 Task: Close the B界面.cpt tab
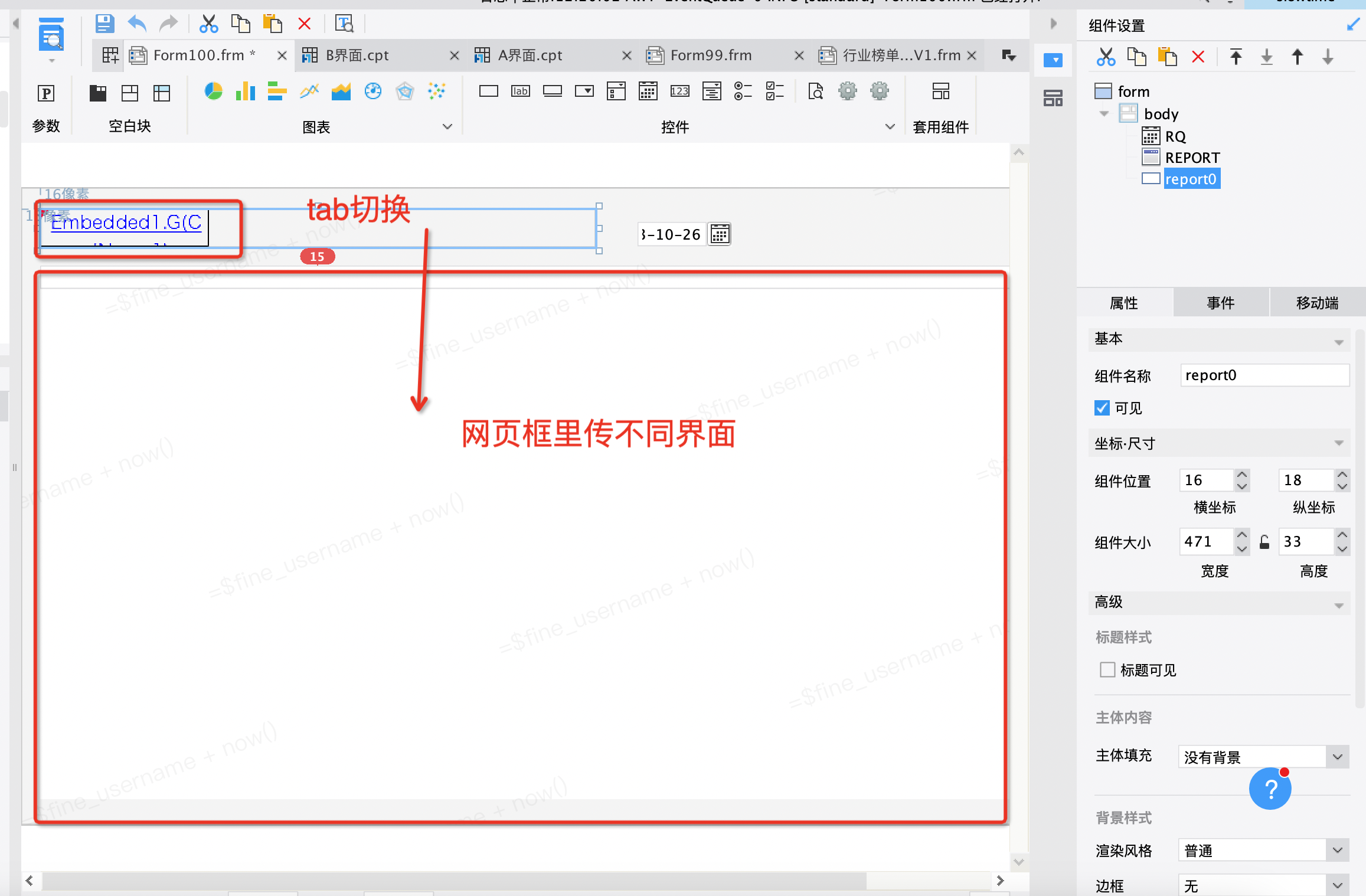click(x=455, y=55)
